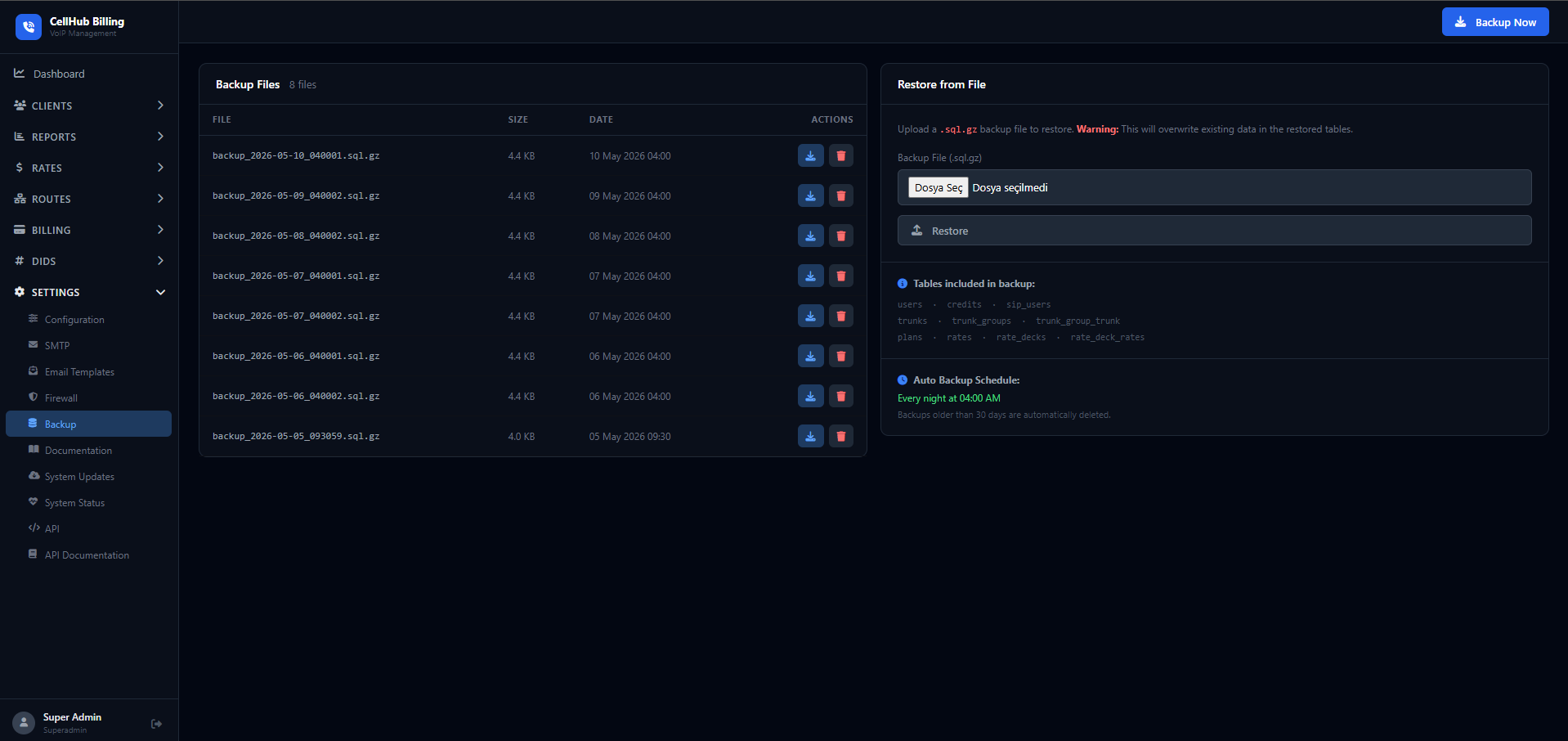Viewport: 1568px width, 741px height.
Task: Delete backup_2026-05-07_040001.sql.gz file
Action: coord(840,276)
